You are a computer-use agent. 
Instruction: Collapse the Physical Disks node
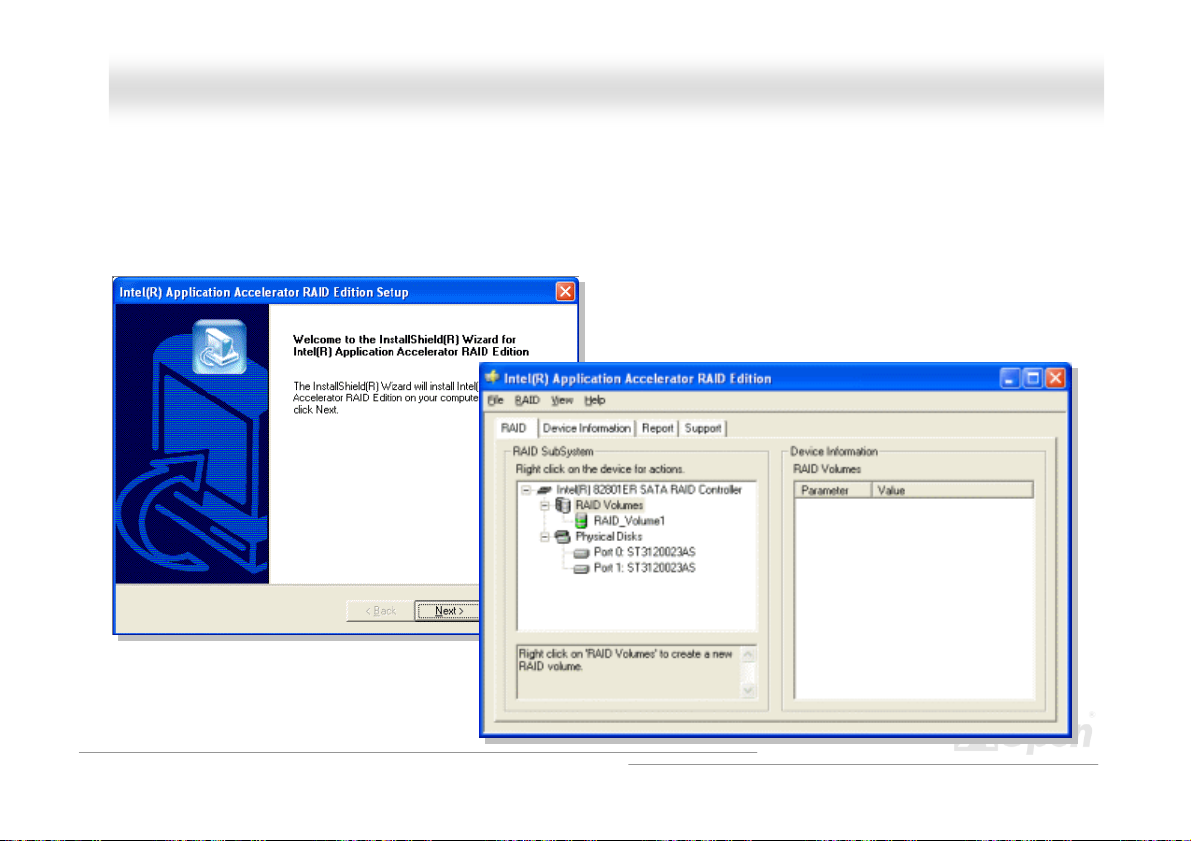click(x=545, y=537)
